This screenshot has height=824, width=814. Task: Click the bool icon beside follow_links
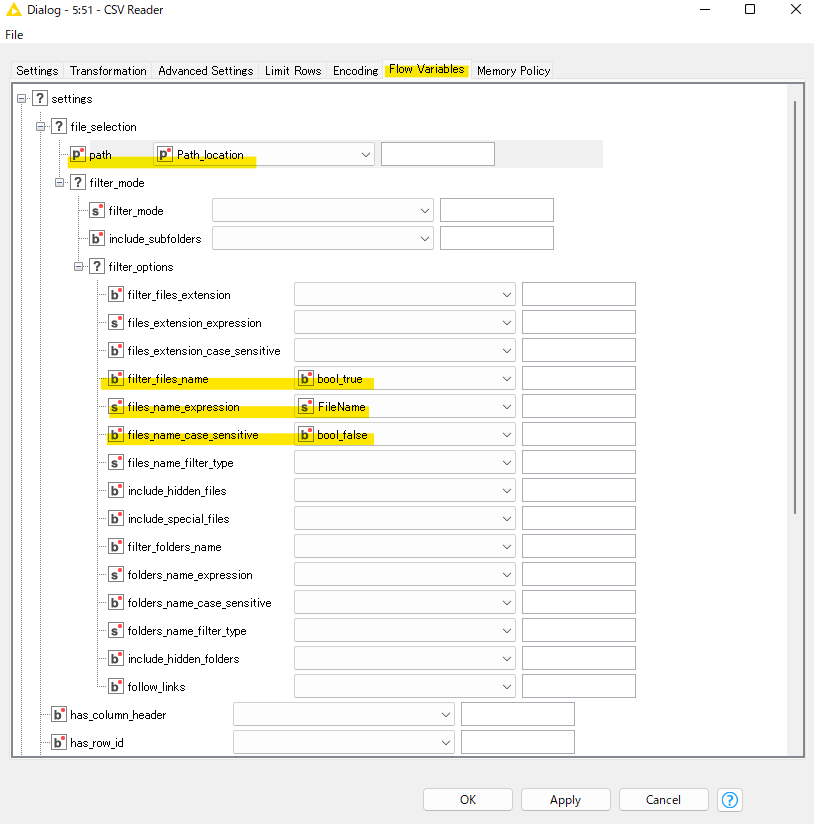pos(115,686)
